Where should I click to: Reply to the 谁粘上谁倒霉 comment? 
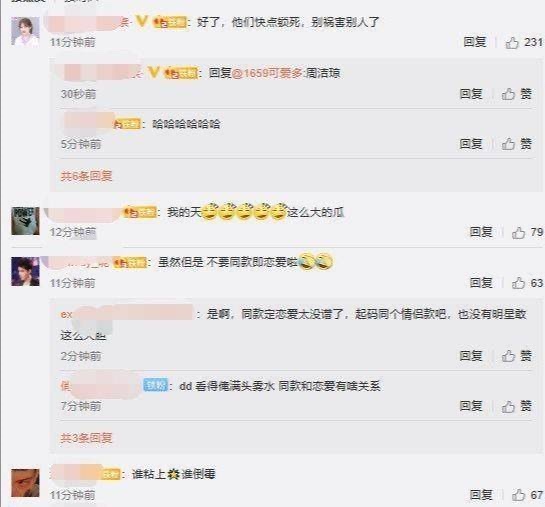coord(481,495)
